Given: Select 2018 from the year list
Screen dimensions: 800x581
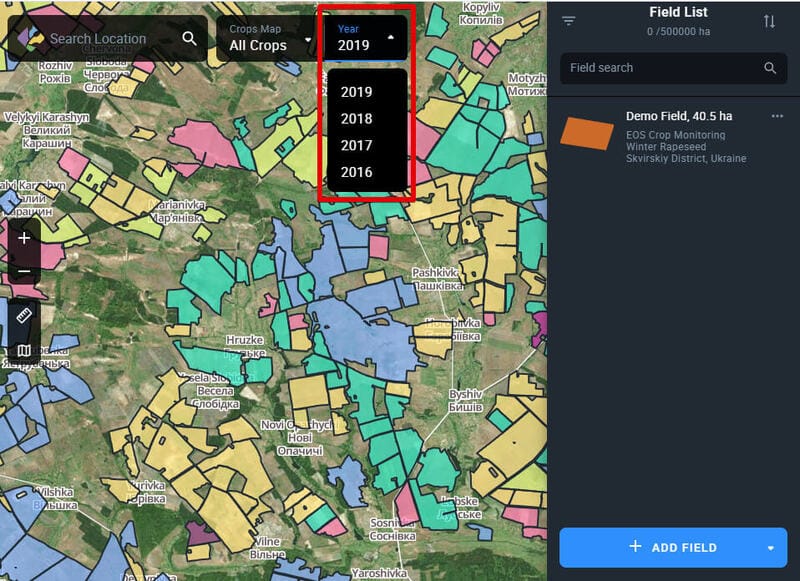Looking at the screenshot, I should click(x=357, y=118).
